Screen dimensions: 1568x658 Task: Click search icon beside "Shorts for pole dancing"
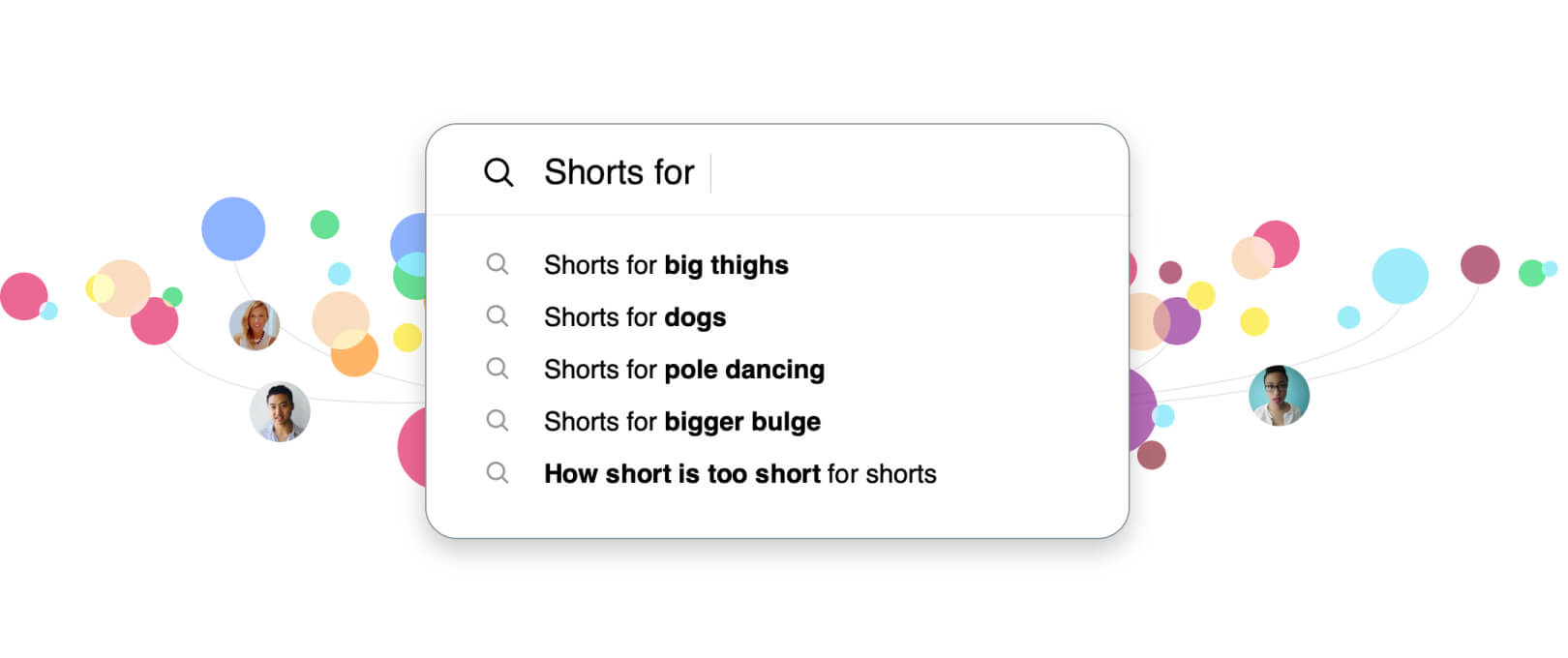(x=498, y=369)
